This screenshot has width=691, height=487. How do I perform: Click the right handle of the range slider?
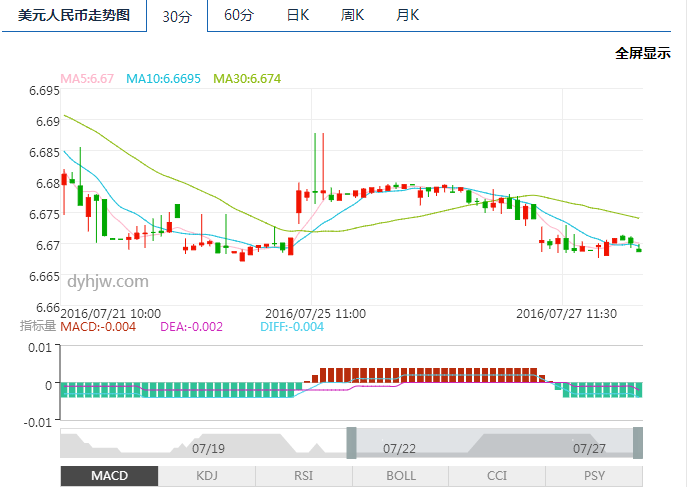tap(637, 443)
